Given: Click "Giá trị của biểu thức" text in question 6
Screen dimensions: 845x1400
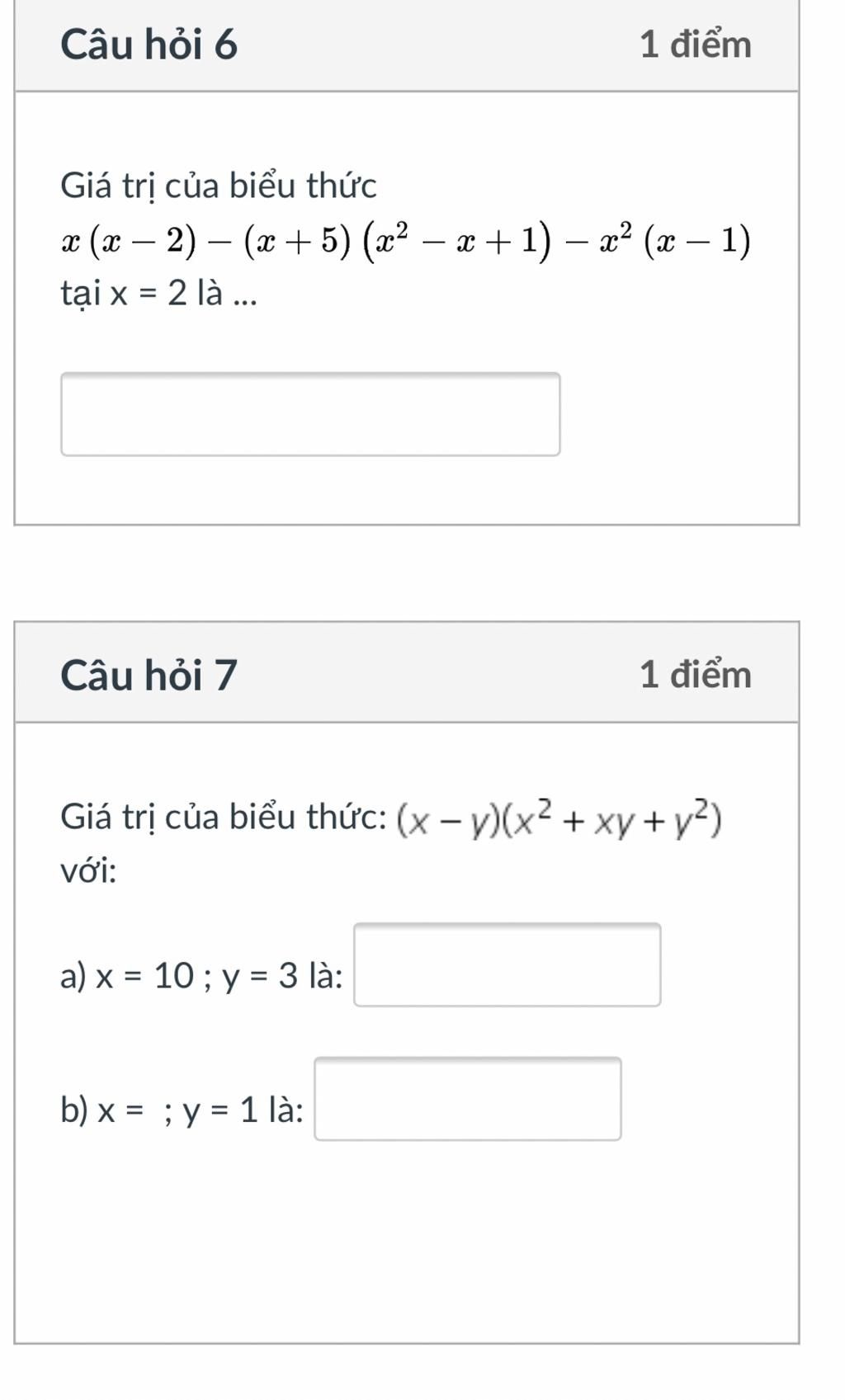Looking at the screenshot, I should 218,186.
